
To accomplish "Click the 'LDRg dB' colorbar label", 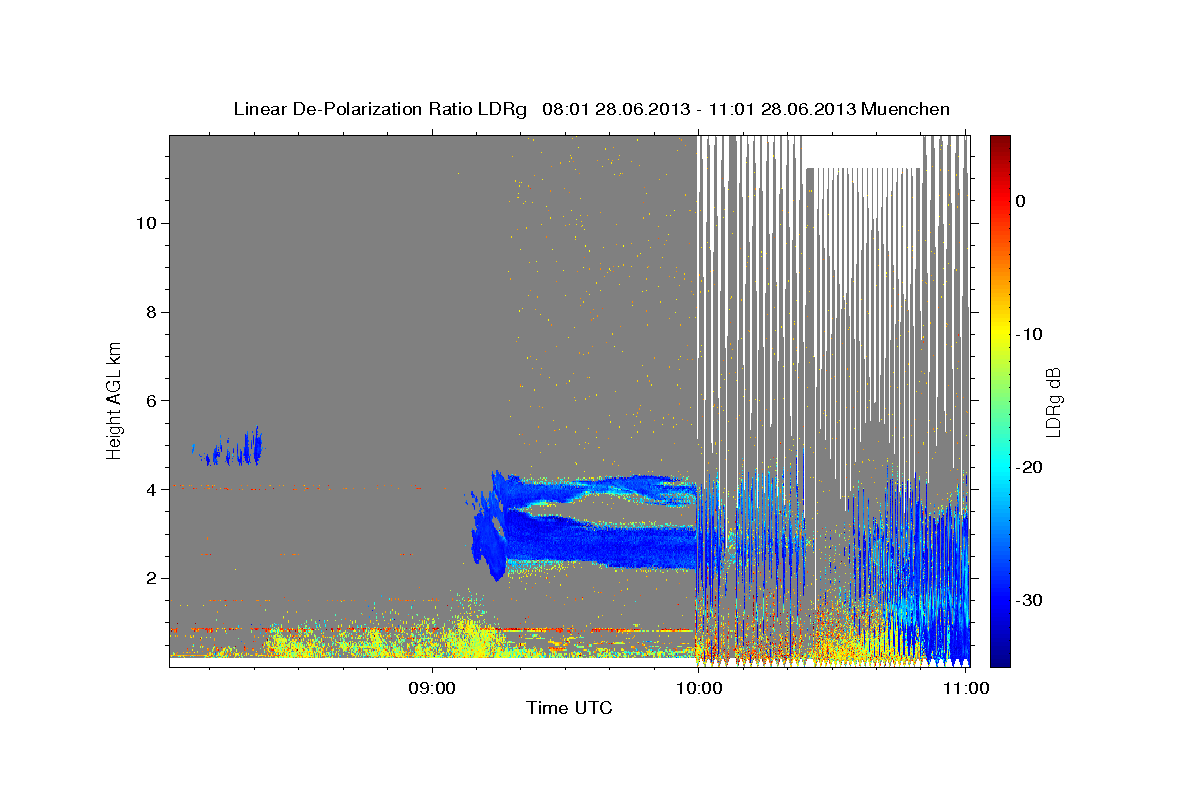I will pyautogui.click(x=1053, y=401).
